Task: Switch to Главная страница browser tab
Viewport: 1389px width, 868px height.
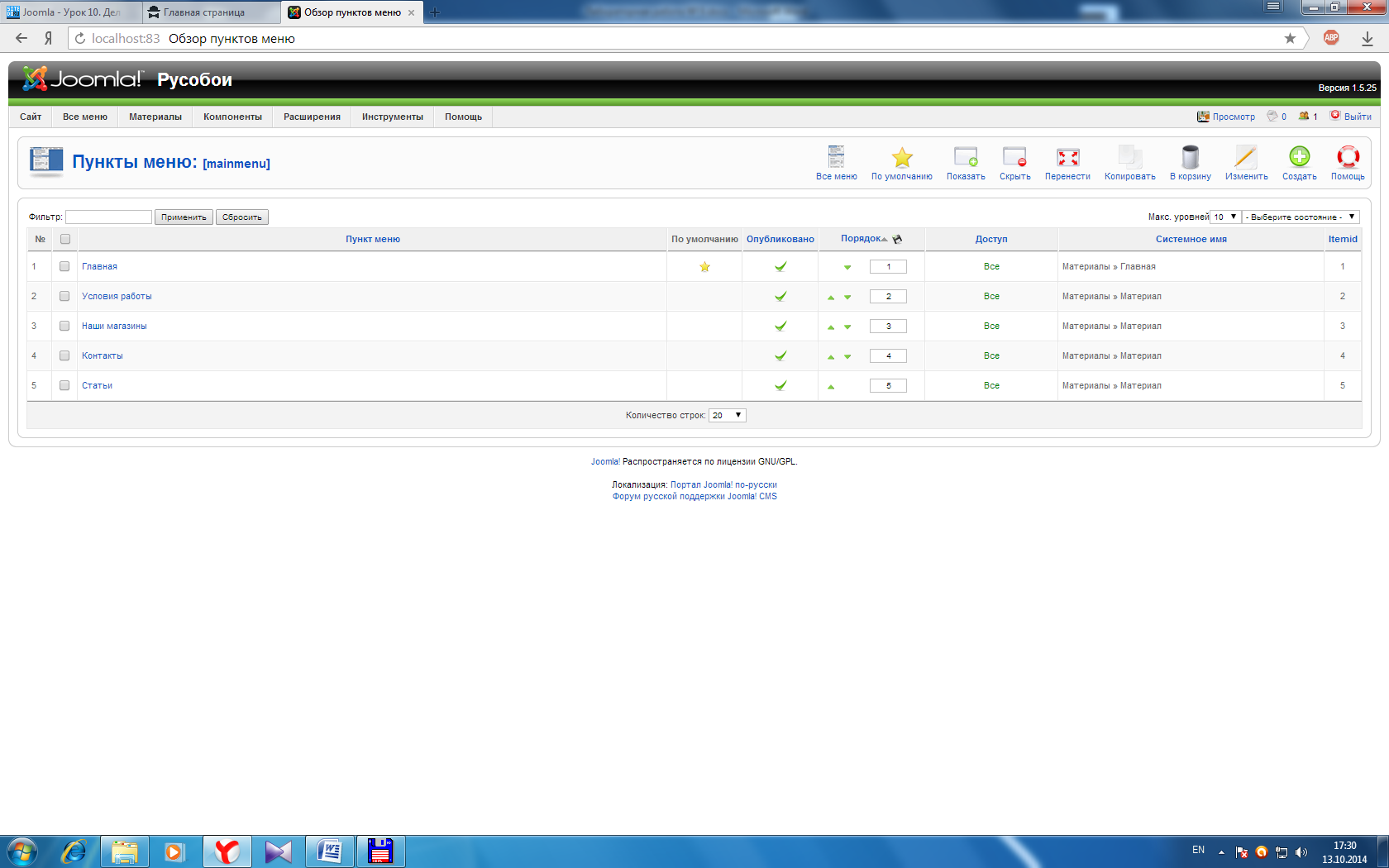Action: click(211, 12)
